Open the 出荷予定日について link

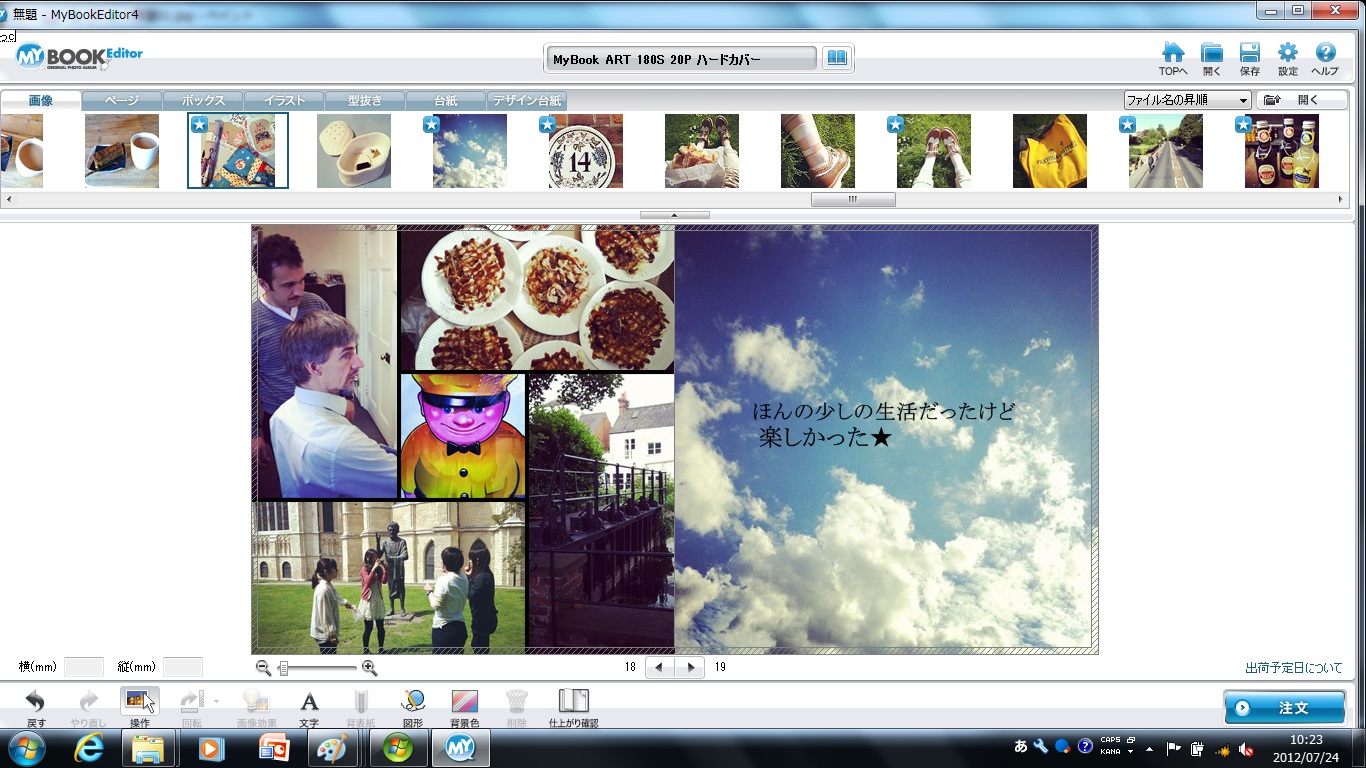click(x=1293, y=668)
